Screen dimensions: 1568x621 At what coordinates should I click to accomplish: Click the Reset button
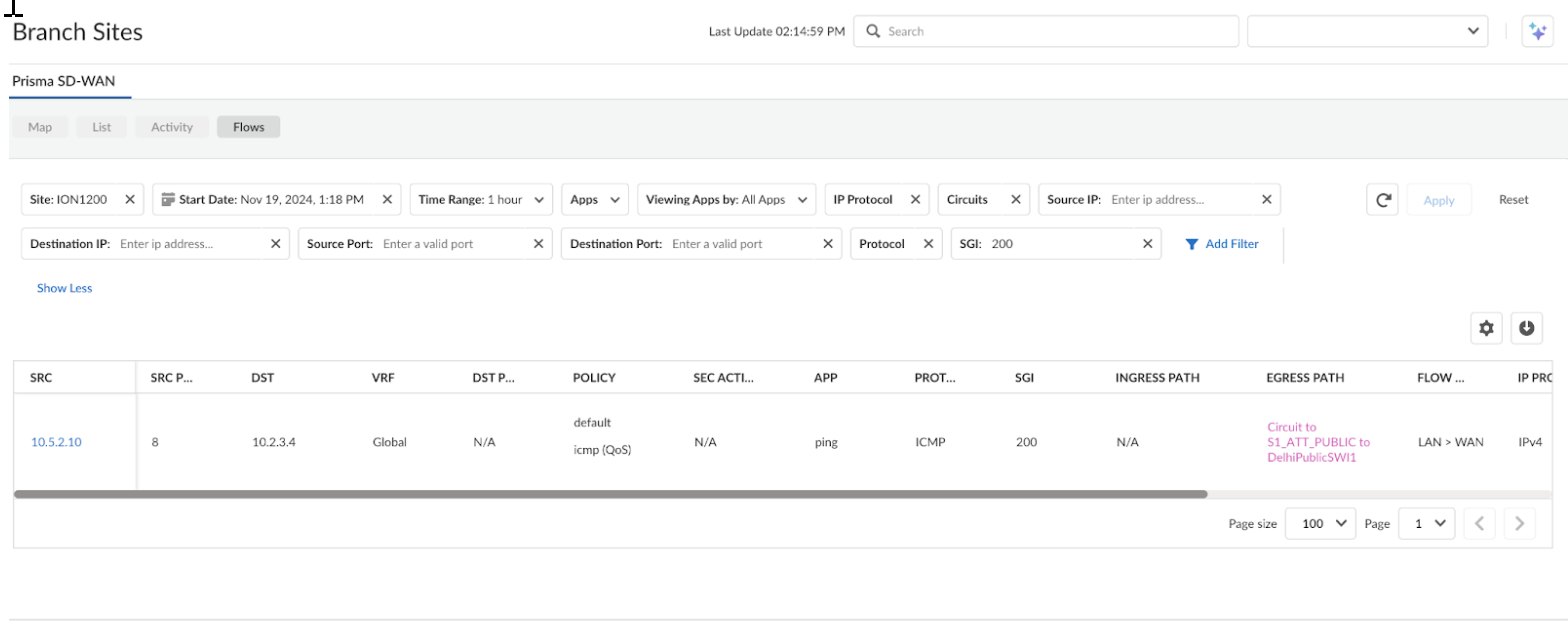1513,200
